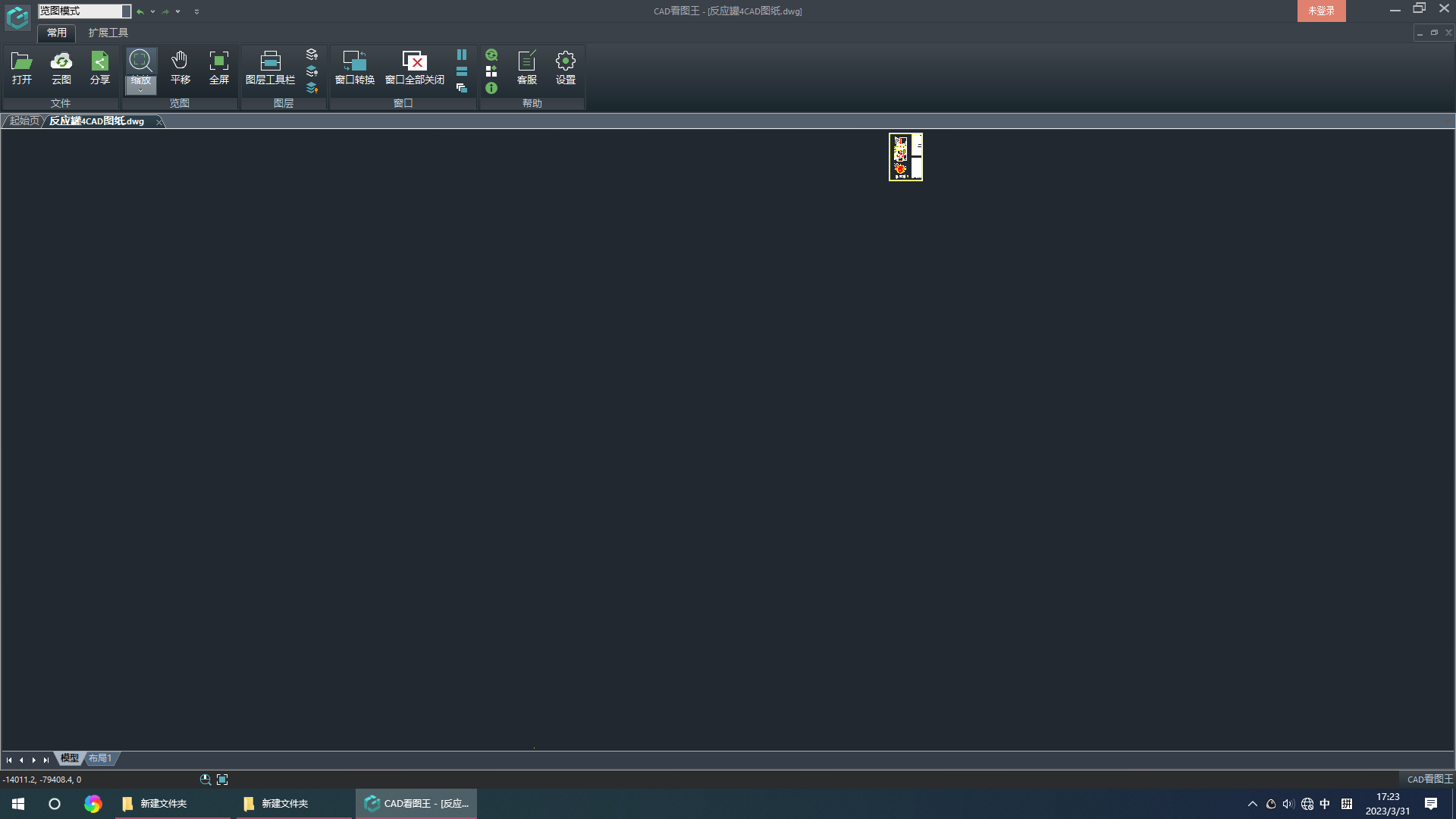Viewport: 1456px width, 819px height.
Task: Activate the 全屏 full screen view tool
Action: [x=218, y=68]
